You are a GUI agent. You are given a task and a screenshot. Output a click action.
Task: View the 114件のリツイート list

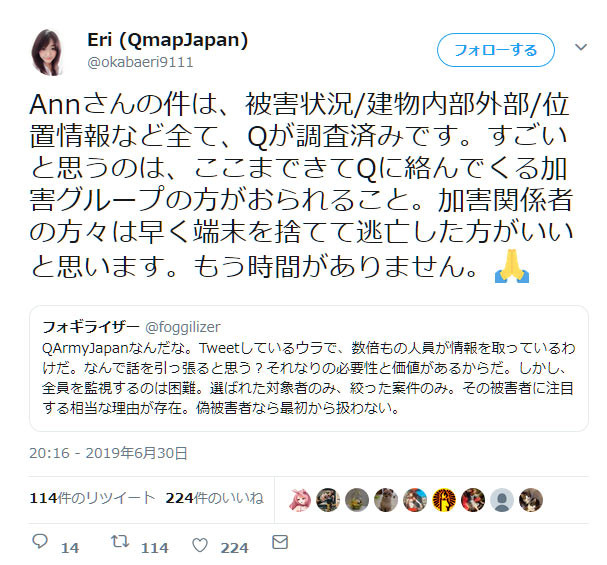coord(92,498)
